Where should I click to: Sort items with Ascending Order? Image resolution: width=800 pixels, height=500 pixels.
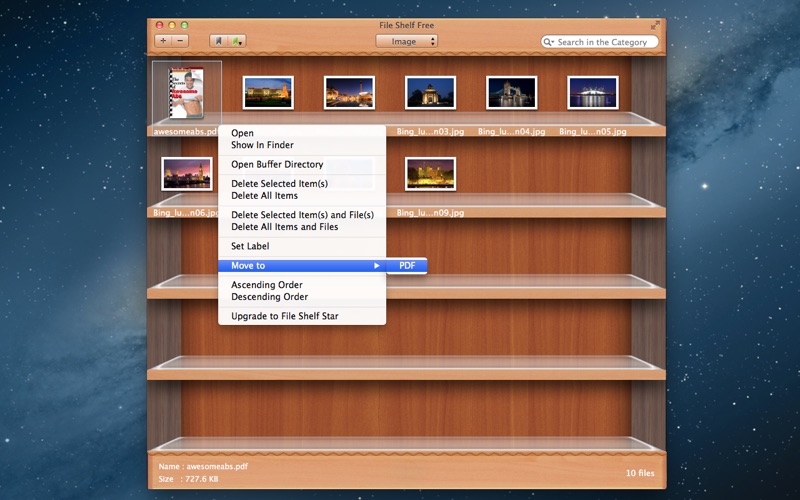pos(302,285)
